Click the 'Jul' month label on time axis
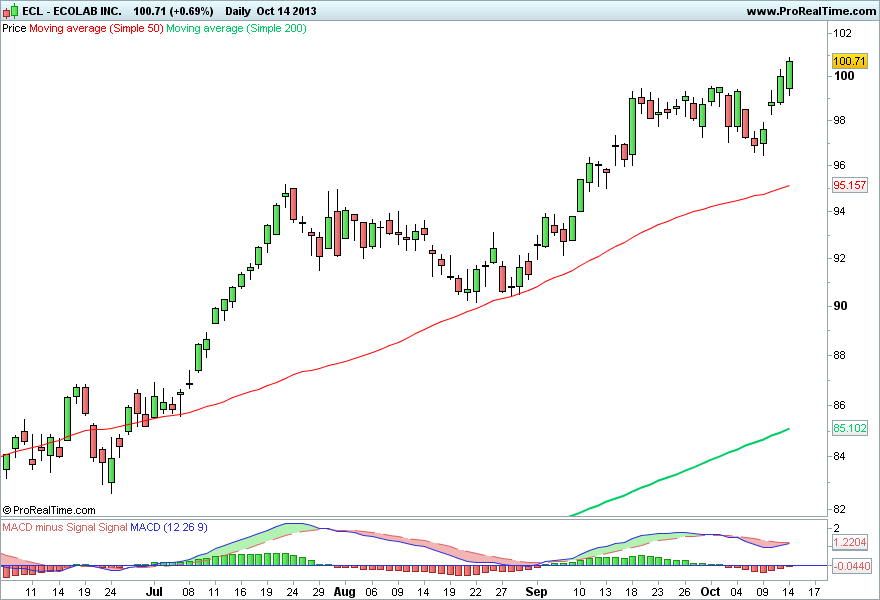The image size is (880, 600). click(154, 592)
